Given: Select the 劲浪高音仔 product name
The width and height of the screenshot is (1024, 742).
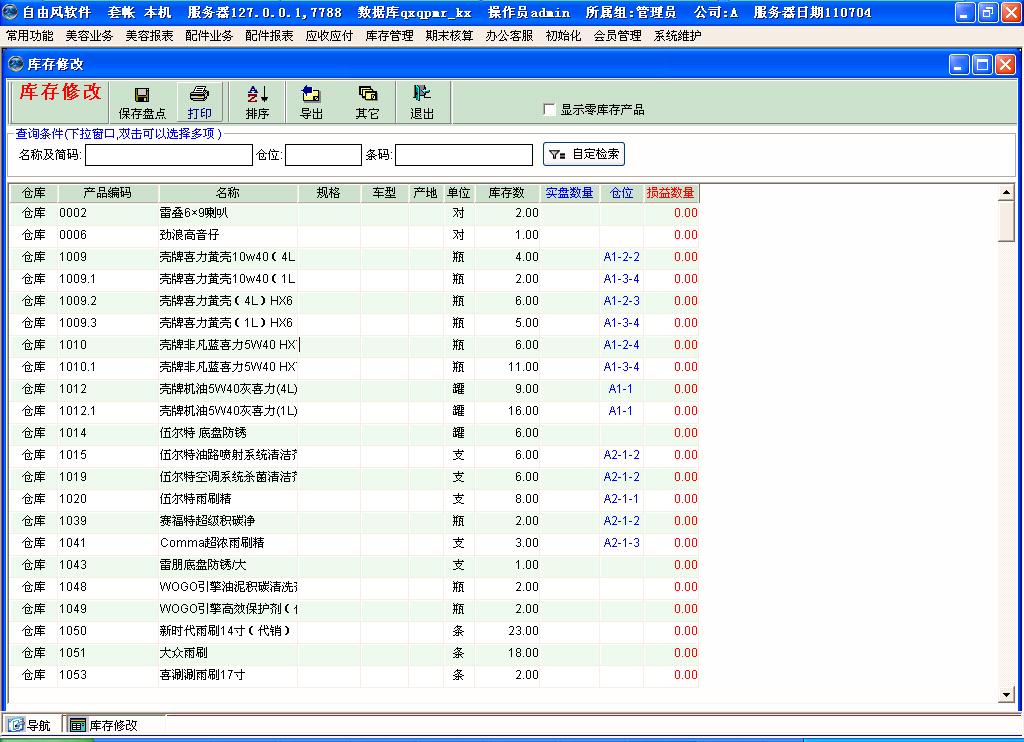Looking at the screenshot, I should [189, 235].
